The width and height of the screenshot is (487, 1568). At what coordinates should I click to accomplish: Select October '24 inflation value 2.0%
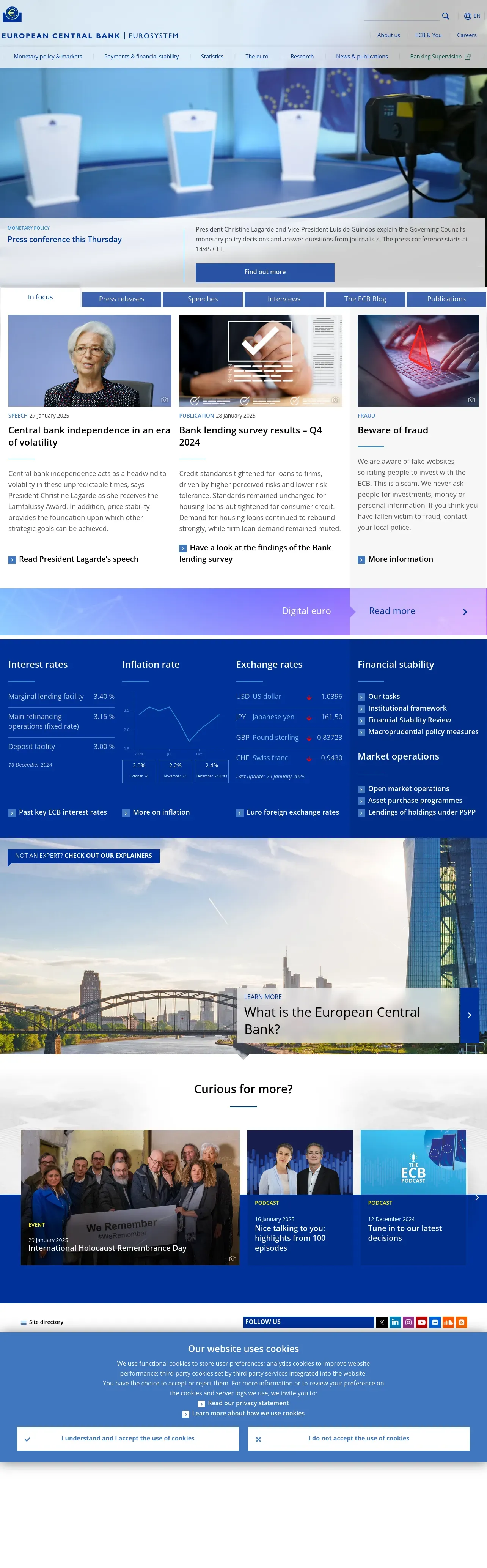click(x=139, y=771)
